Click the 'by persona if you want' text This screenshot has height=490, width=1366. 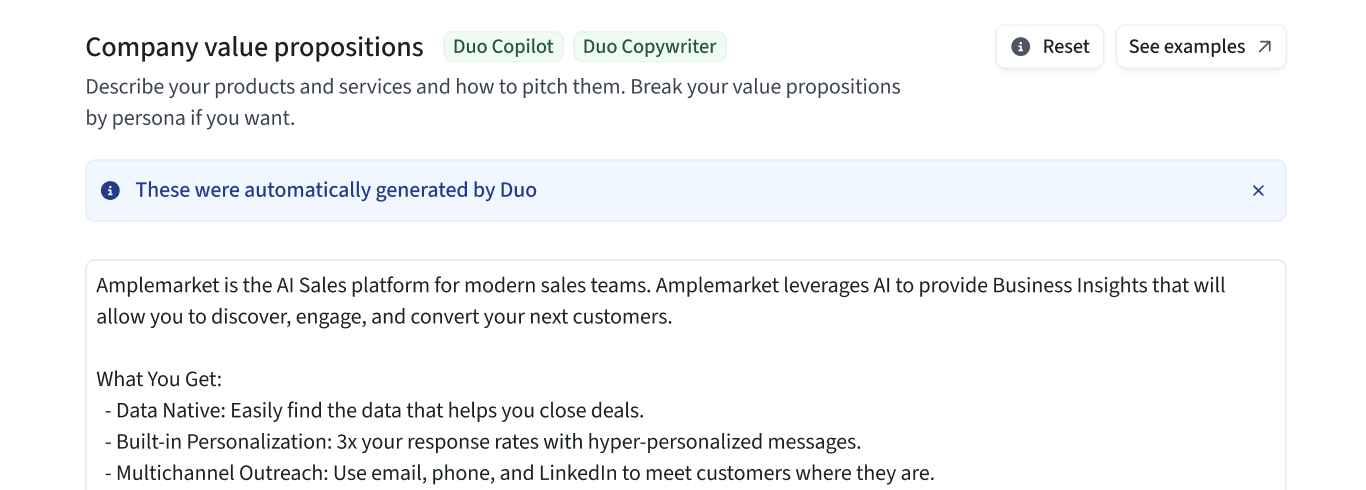point(190,118)
